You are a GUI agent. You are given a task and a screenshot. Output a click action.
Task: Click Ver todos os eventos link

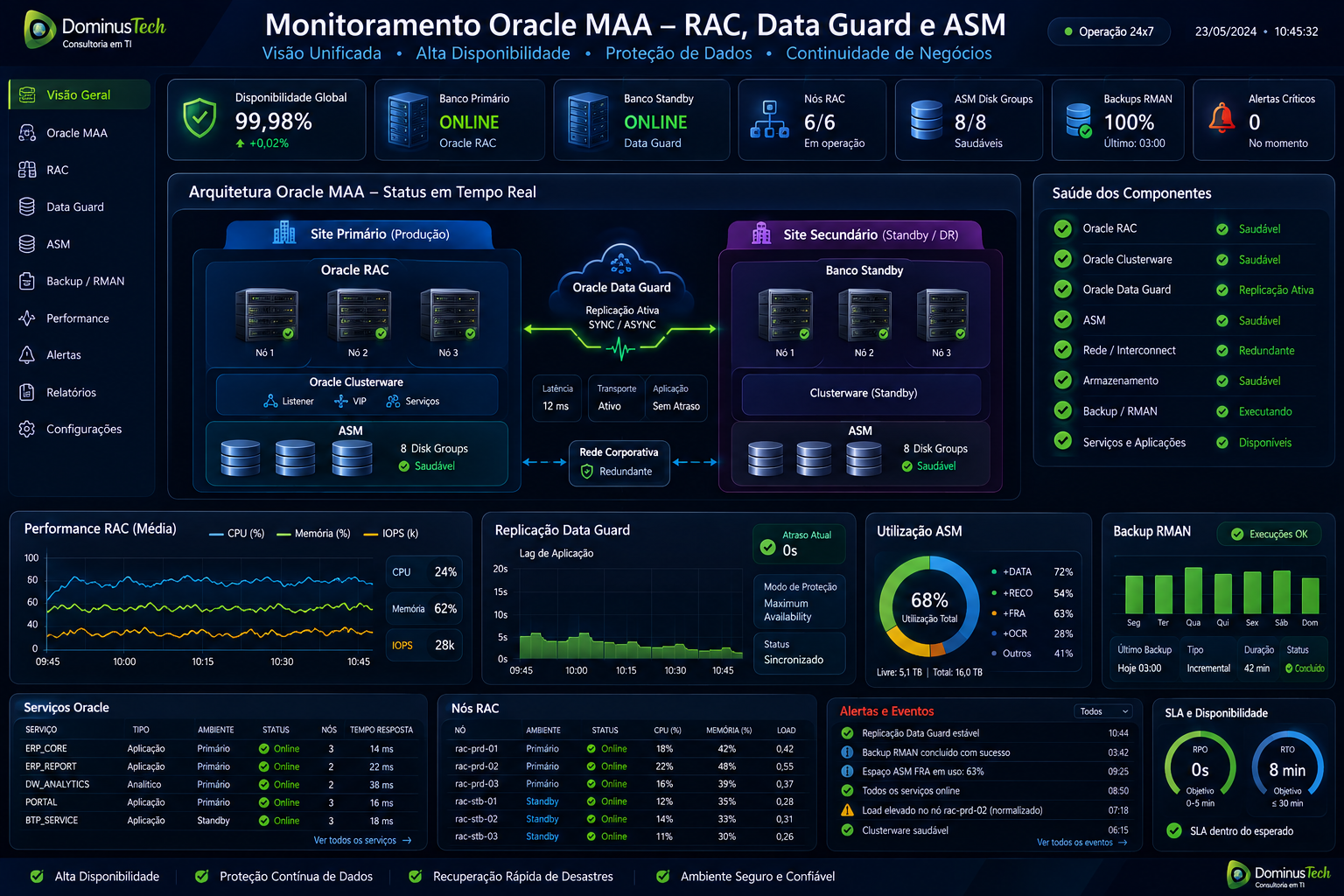1082,843
